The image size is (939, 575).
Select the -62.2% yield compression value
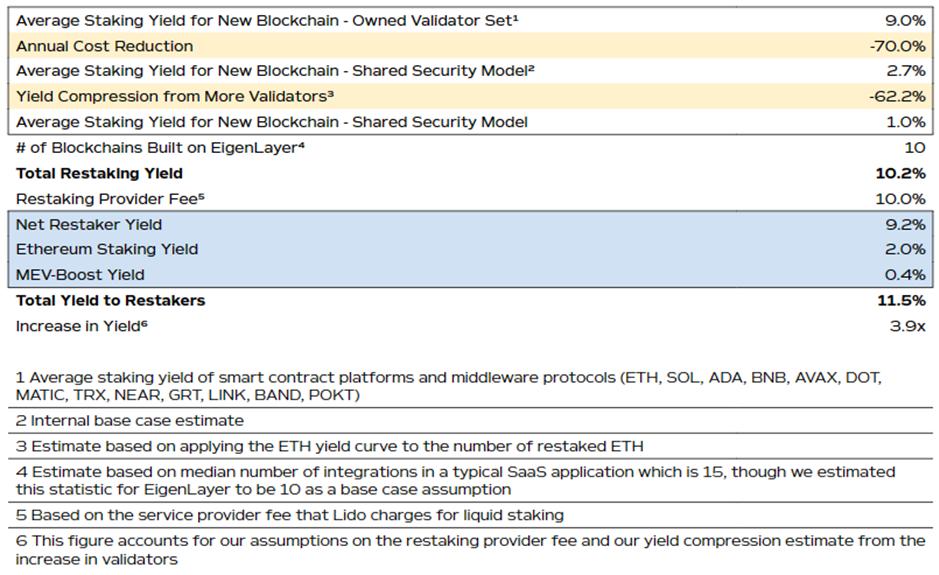pos(897,96)
